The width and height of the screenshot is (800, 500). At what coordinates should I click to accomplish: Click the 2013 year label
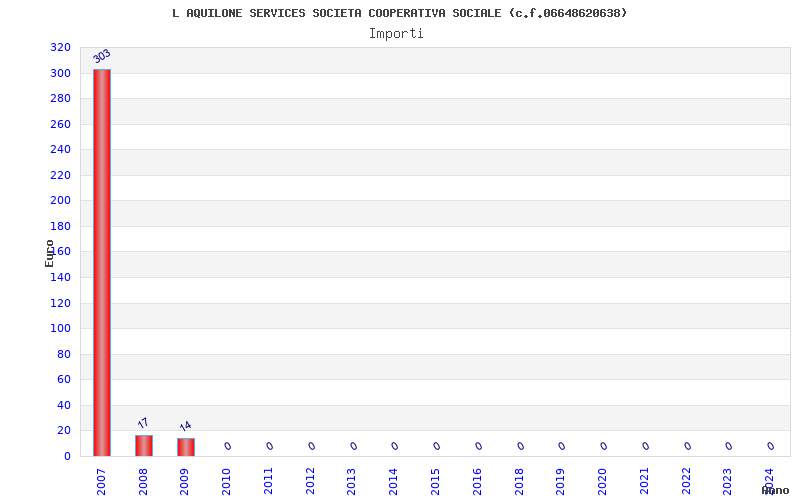352,482
